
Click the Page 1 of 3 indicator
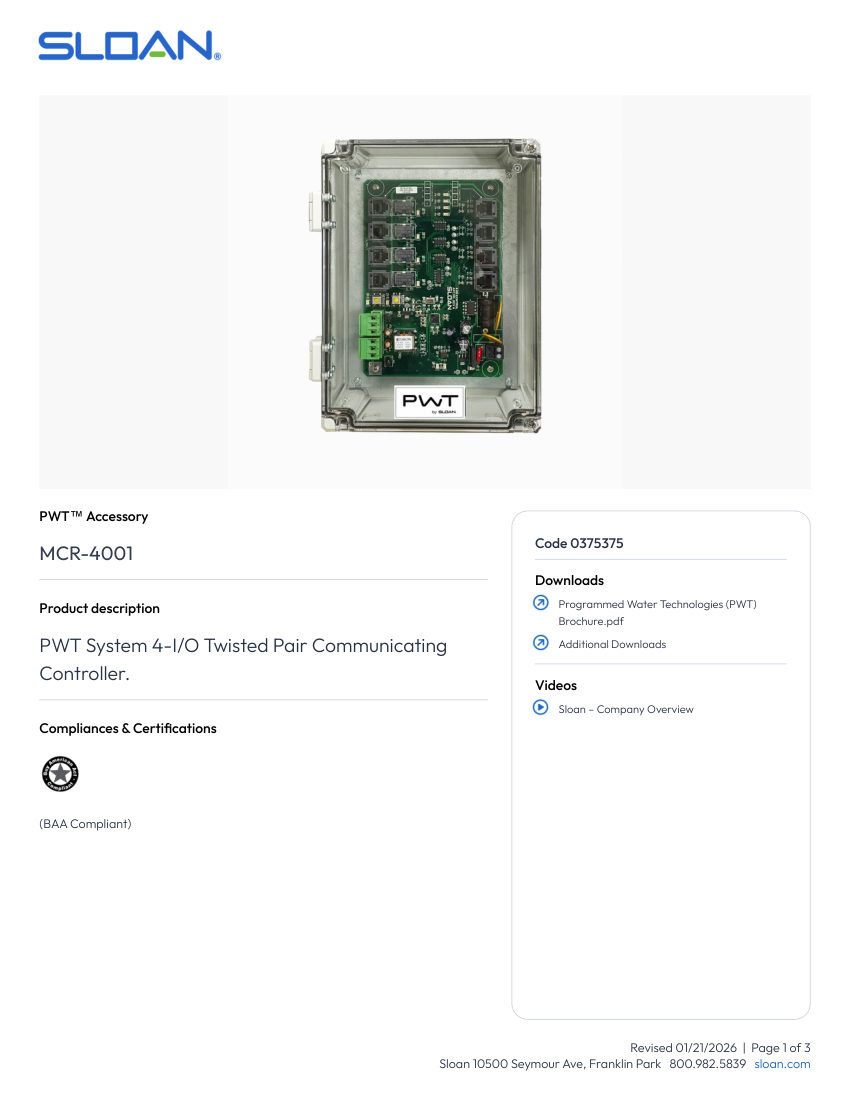coord(781,1047)
